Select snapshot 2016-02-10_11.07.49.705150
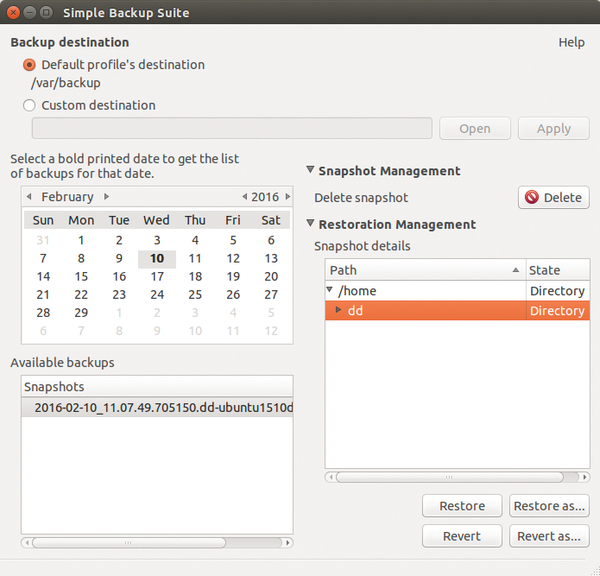600x576 pixels. point(157,407)
